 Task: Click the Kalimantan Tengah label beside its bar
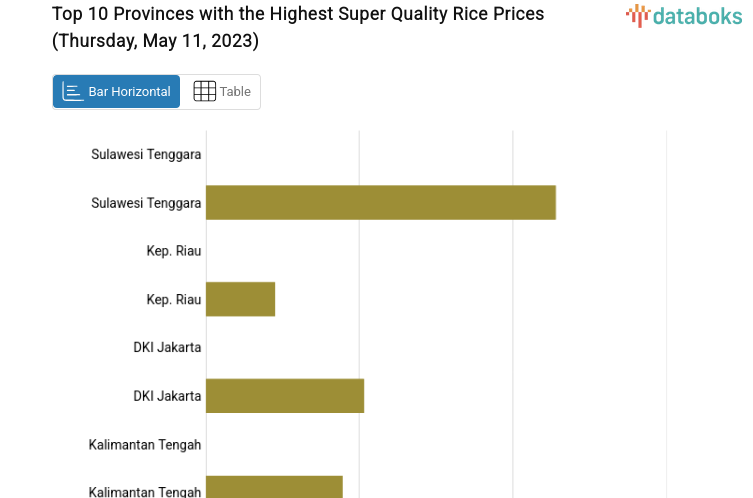tap(144, 491)
